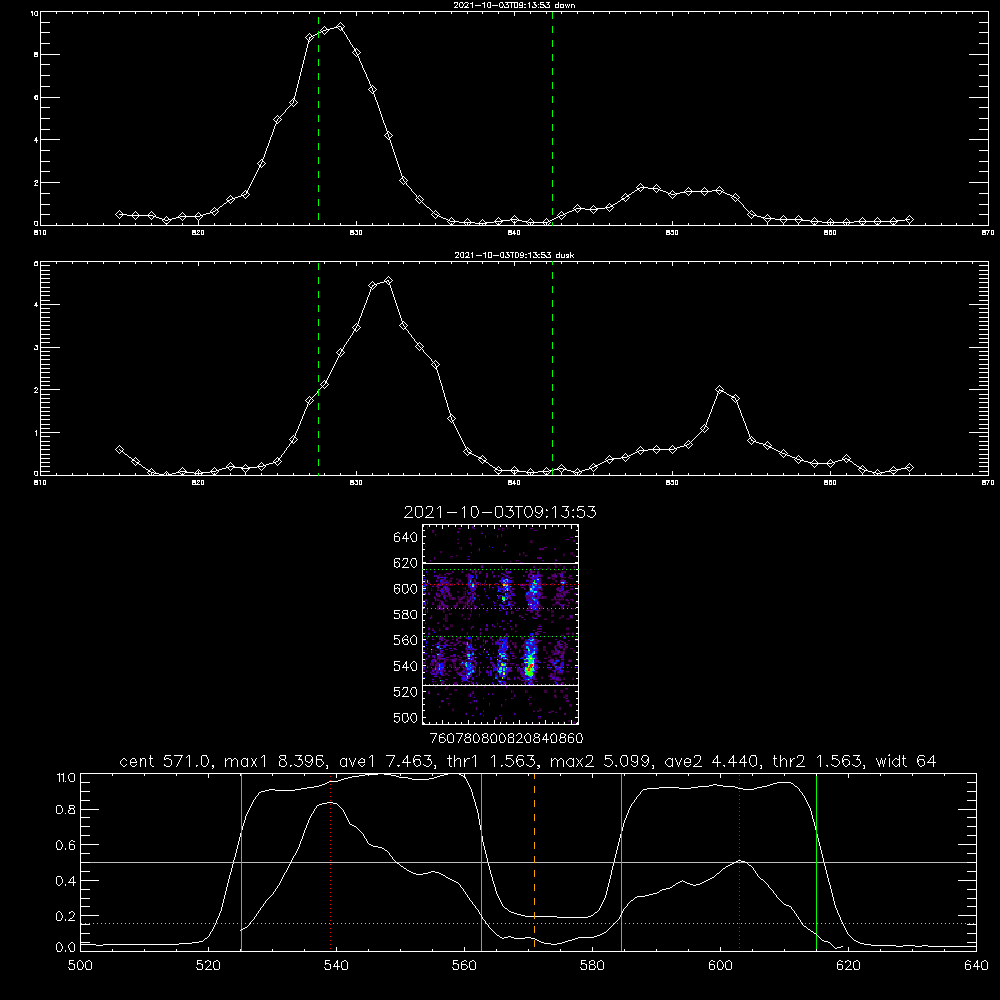Click x-axis label 500 on the bottom plot
Viewport: 1000px width, 1000px height.
[80, 966]
